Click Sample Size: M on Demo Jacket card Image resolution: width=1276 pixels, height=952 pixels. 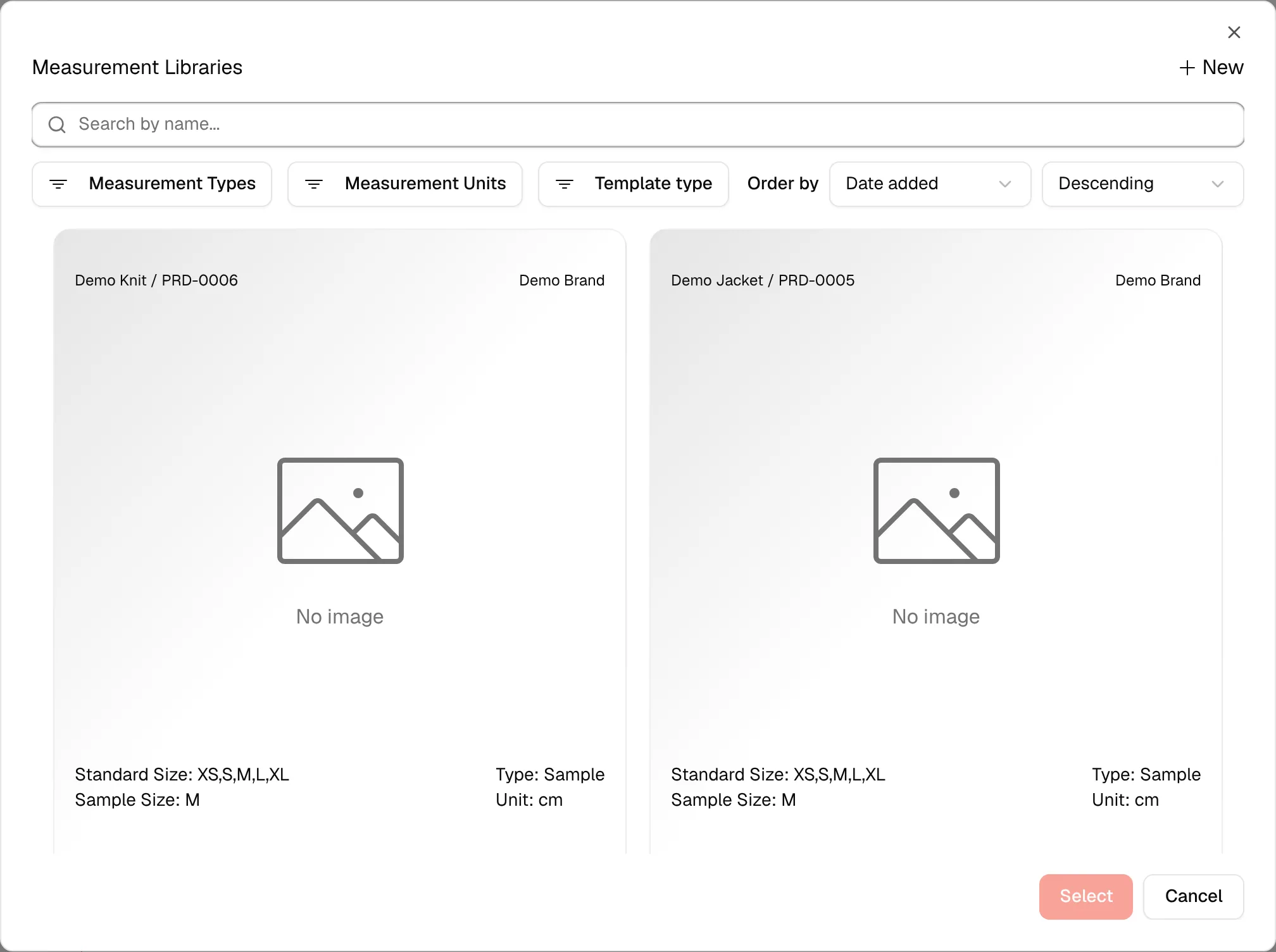click(x=734, y=800)
